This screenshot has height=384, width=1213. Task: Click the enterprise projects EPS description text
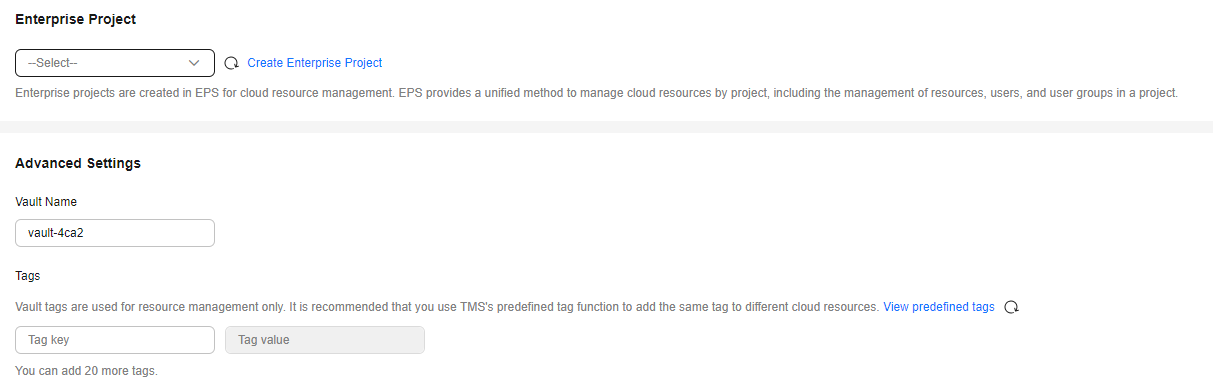pos(597,93)
